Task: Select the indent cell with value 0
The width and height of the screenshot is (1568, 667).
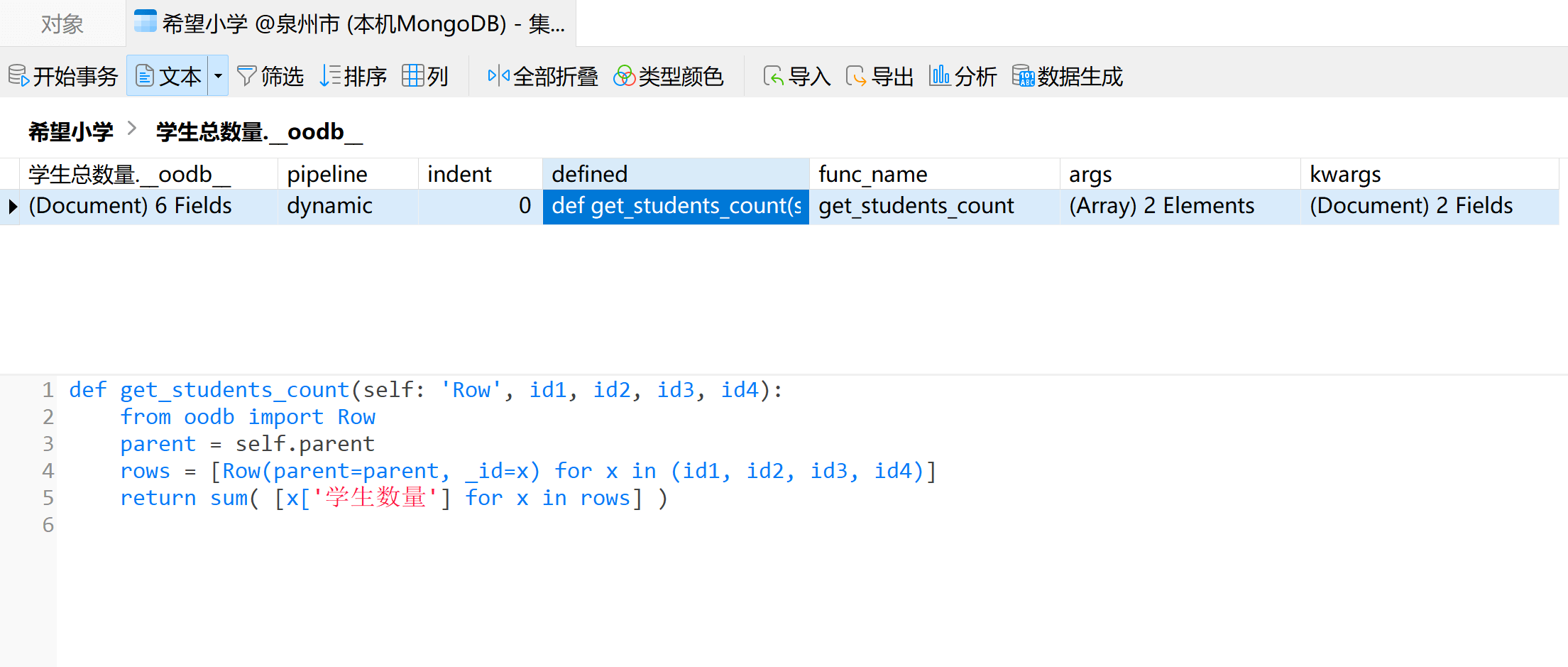Action: (x=480, y=207)
